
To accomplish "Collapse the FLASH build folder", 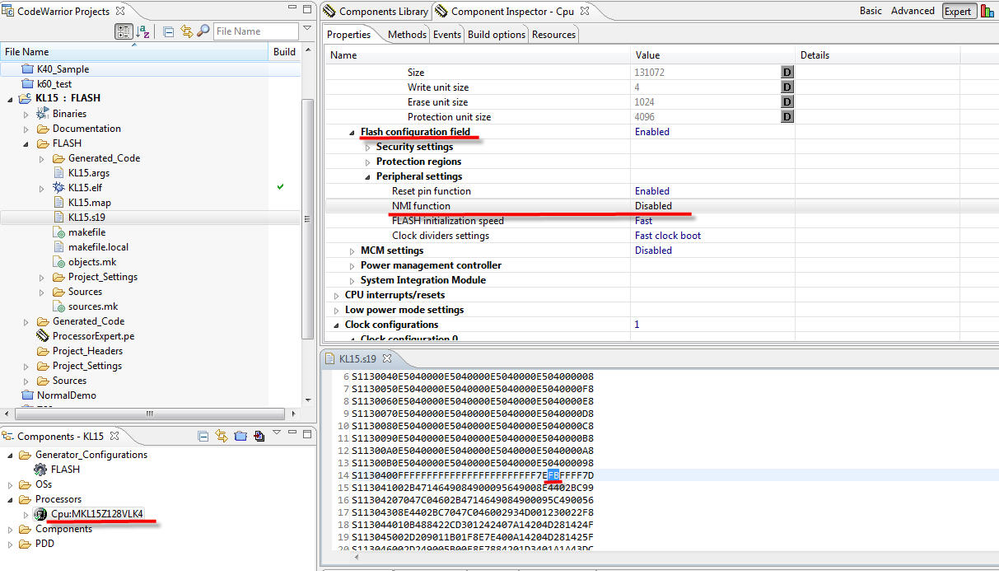I will (x=26, y=144).
